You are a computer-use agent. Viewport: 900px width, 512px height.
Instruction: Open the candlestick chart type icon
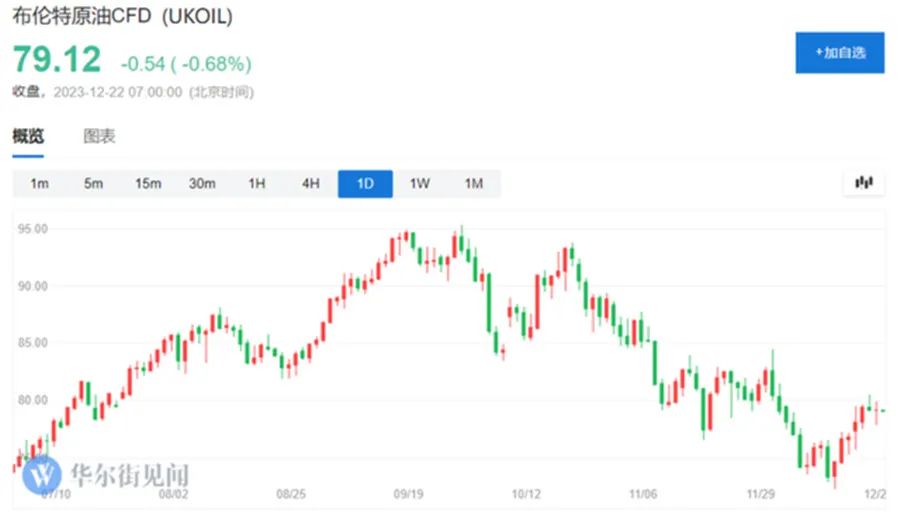[864, 183]
